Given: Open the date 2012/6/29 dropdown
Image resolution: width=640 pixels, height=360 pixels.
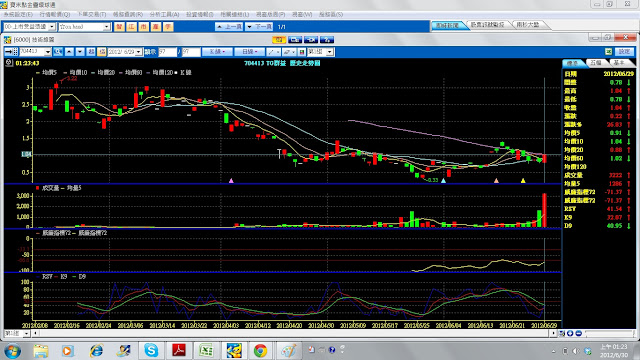Looking at the screenshot, I should pos(138,52).
